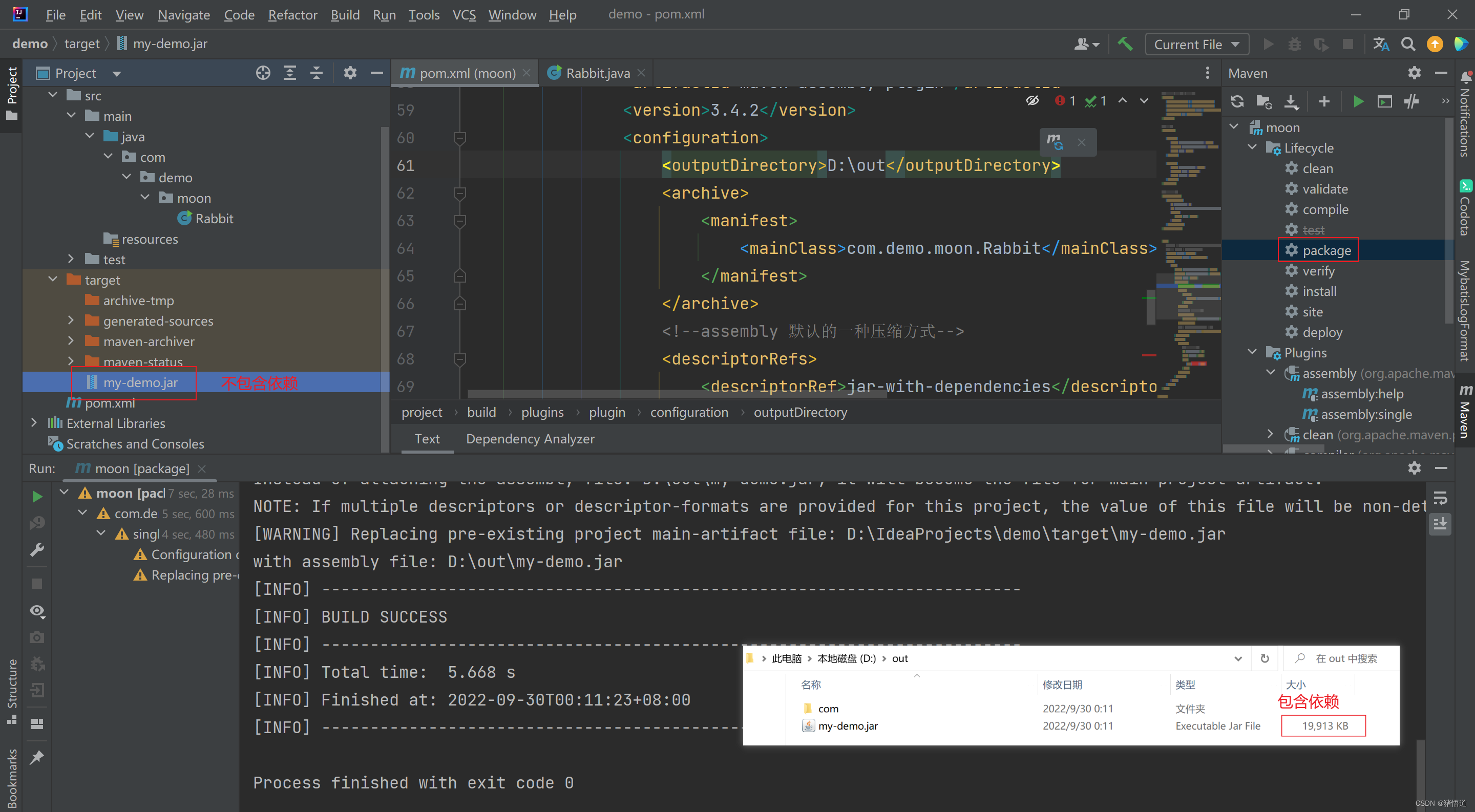
Task: Download sources and documentation in Maven panel
Action: (1291, 102)
